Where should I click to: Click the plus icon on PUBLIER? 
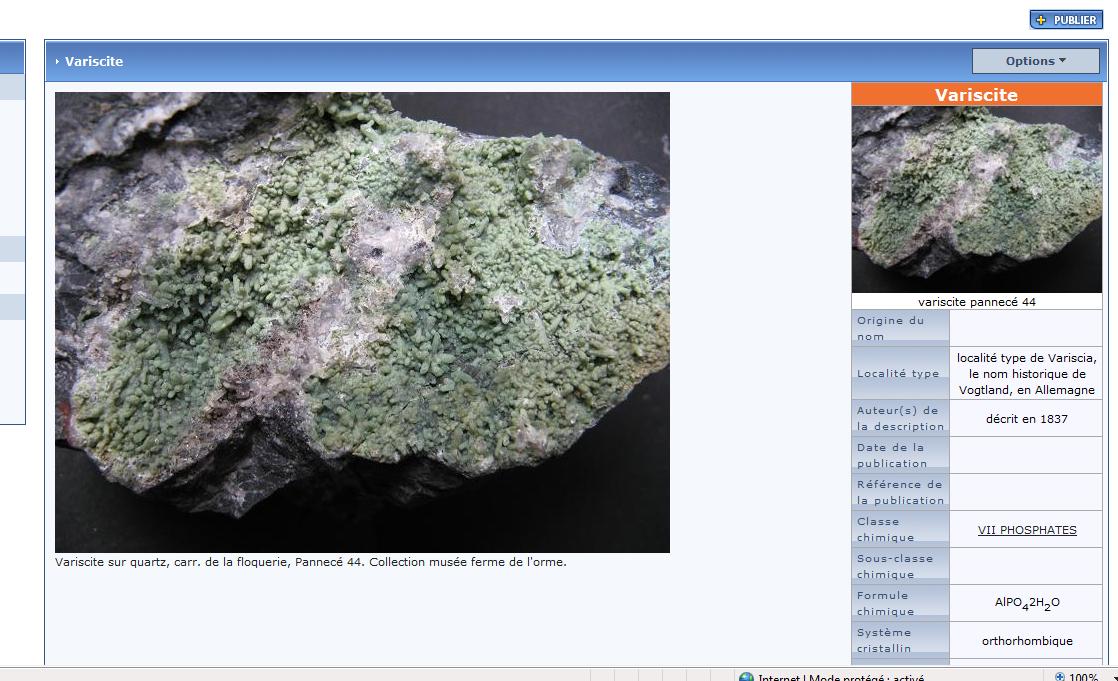(1041, 20)
